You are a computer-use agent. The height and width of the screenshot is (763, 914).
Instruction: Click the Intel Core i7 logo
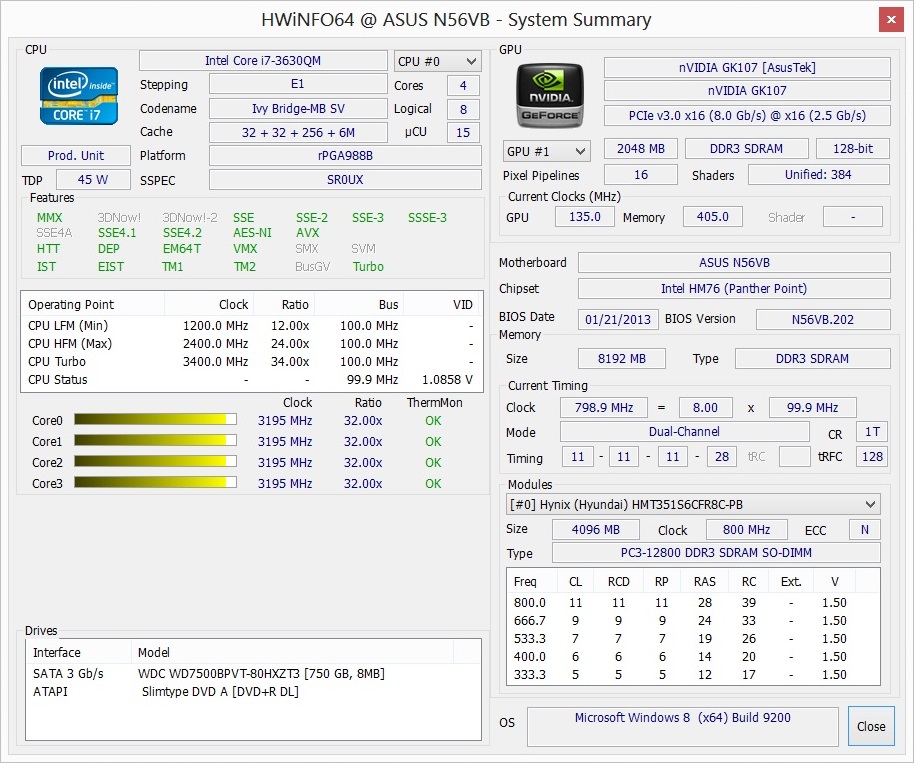(79, 96)
